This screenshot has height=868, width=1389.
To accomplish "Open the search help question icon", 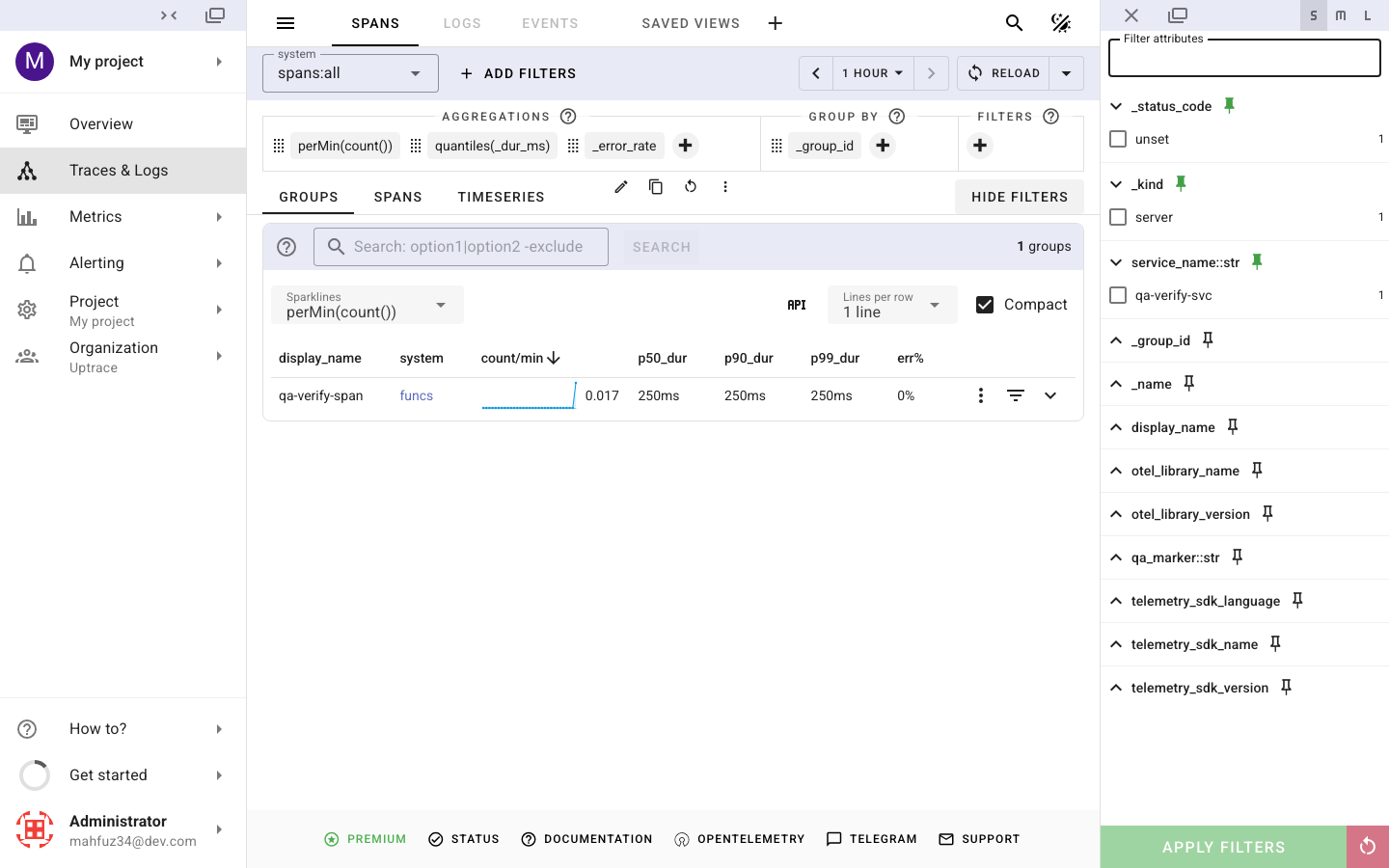I will click(x=286, y=247).
